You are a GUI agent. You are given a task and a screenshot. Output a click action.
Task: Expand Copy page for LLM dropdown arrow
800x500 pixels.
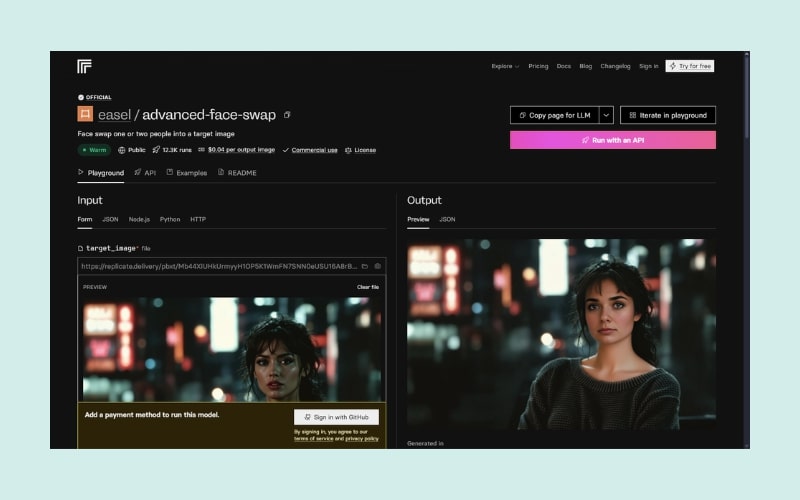(x=606, y=115)
